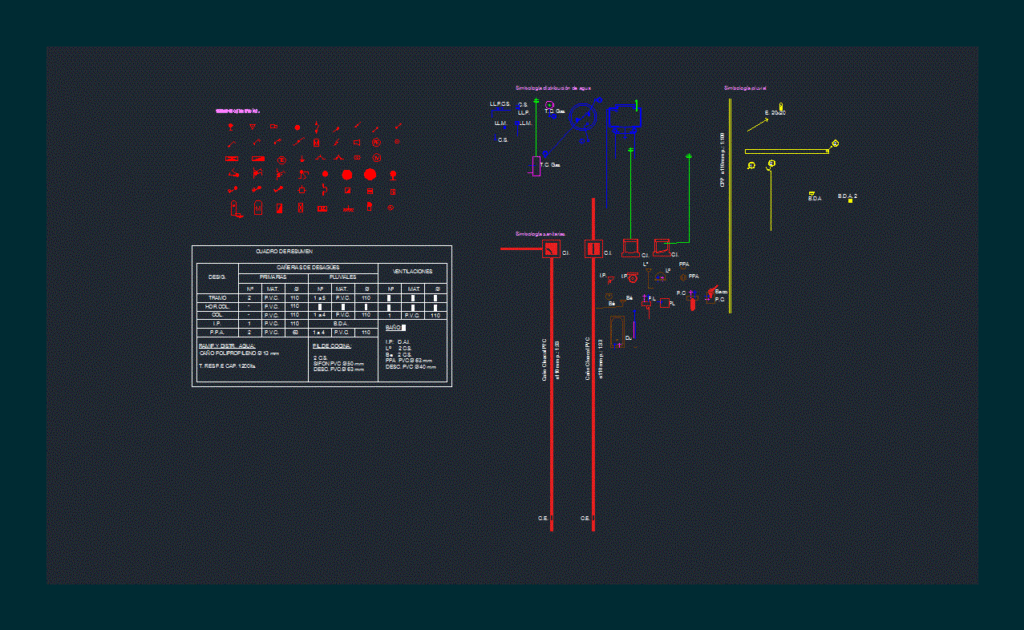
Task: Click the red arched symbol with letter M
Action: tap(258, 208)
